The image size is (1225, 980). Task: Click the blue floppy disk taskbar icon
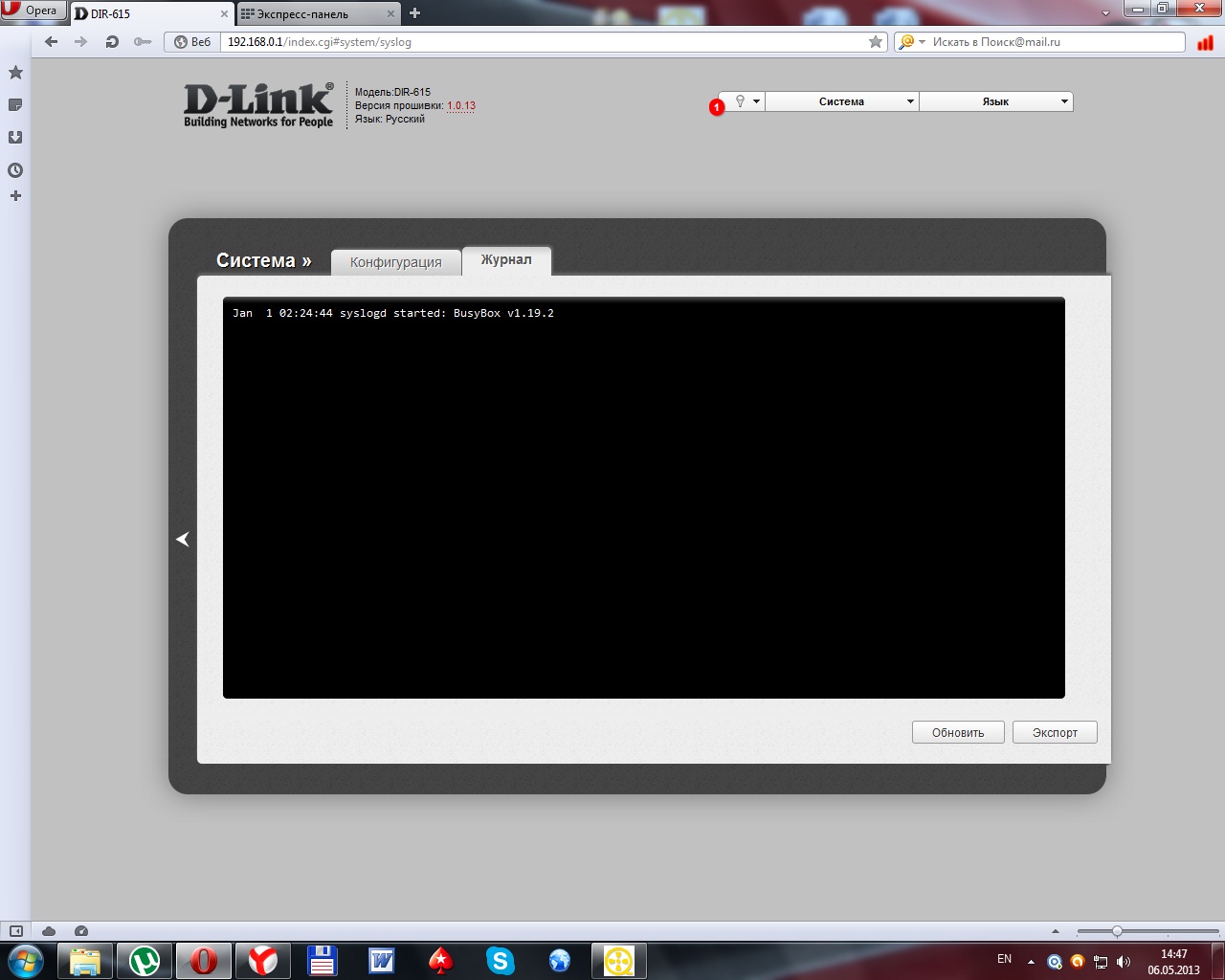tap(323, 961)
